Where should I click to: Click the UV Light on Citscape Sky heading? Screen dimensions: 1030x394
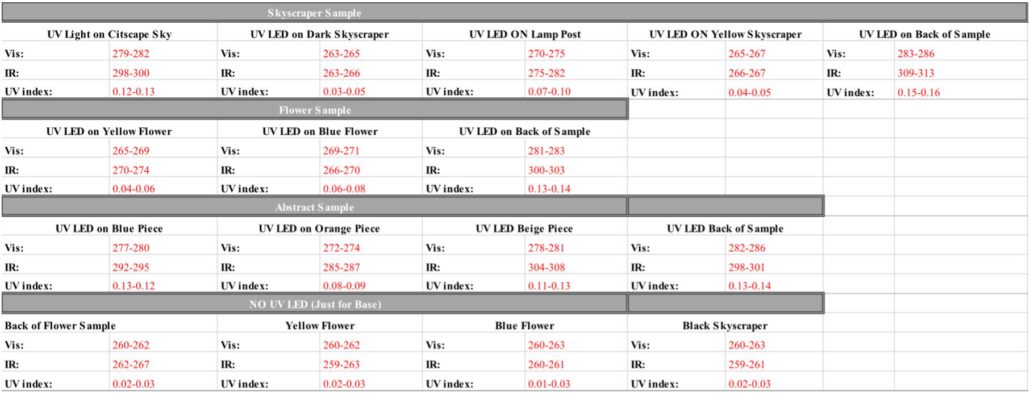coord(109,35)
